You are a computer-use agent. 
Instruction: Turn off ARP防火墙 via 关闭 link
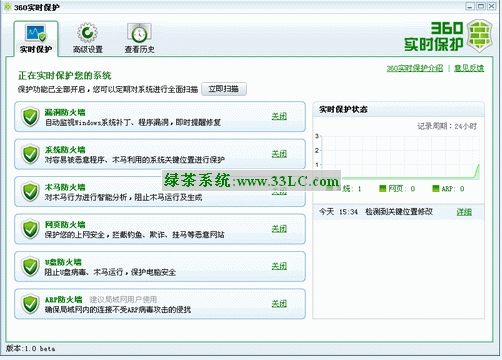pyautogui.click(x=279, y=303)
